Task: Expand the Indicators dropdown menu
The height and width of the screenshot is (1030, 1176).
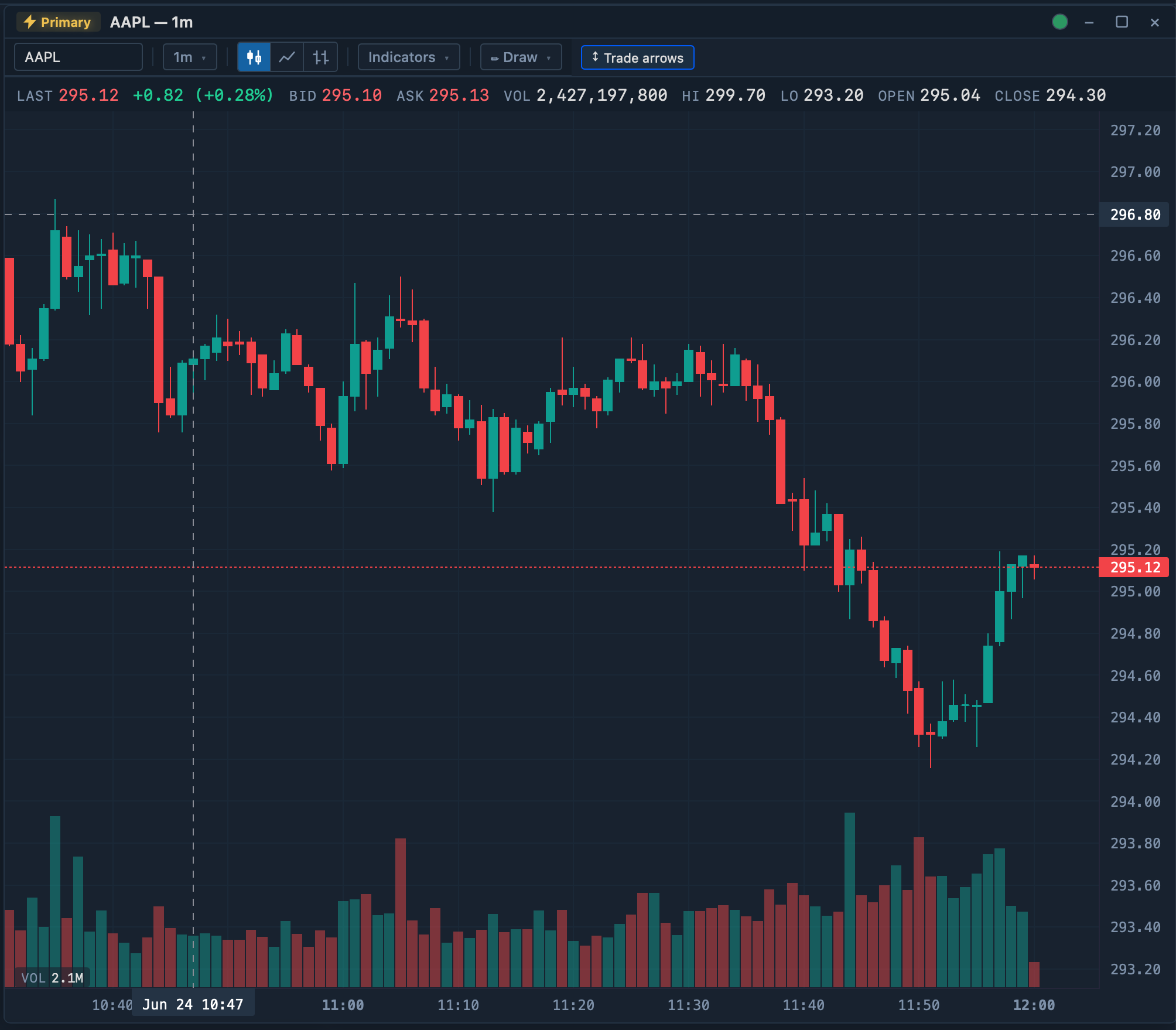Action: tap(409, 57)
